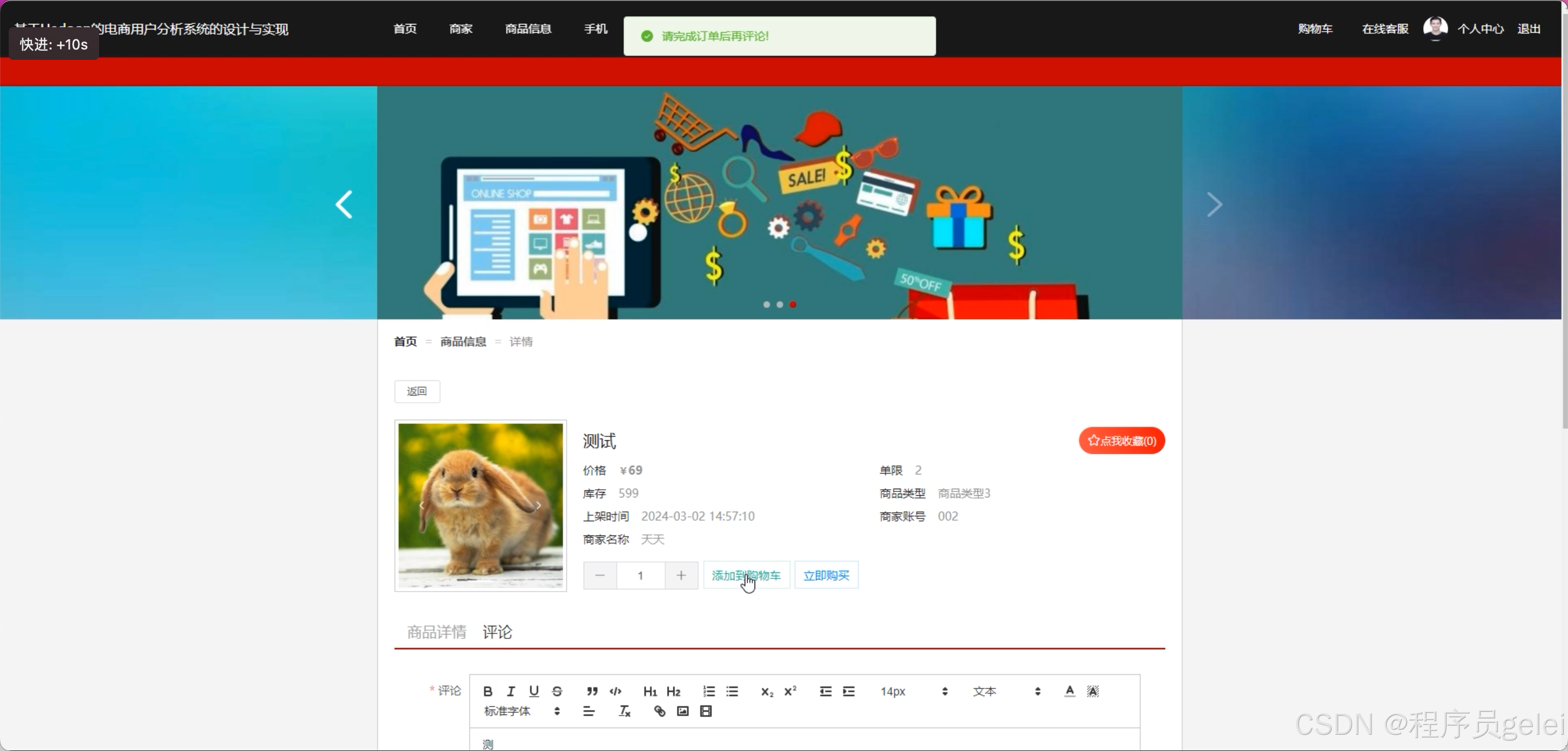Viewport: 1568px width, 751px height.
Task: Decrease quantity with minus button
Action: tap(599, 576)
